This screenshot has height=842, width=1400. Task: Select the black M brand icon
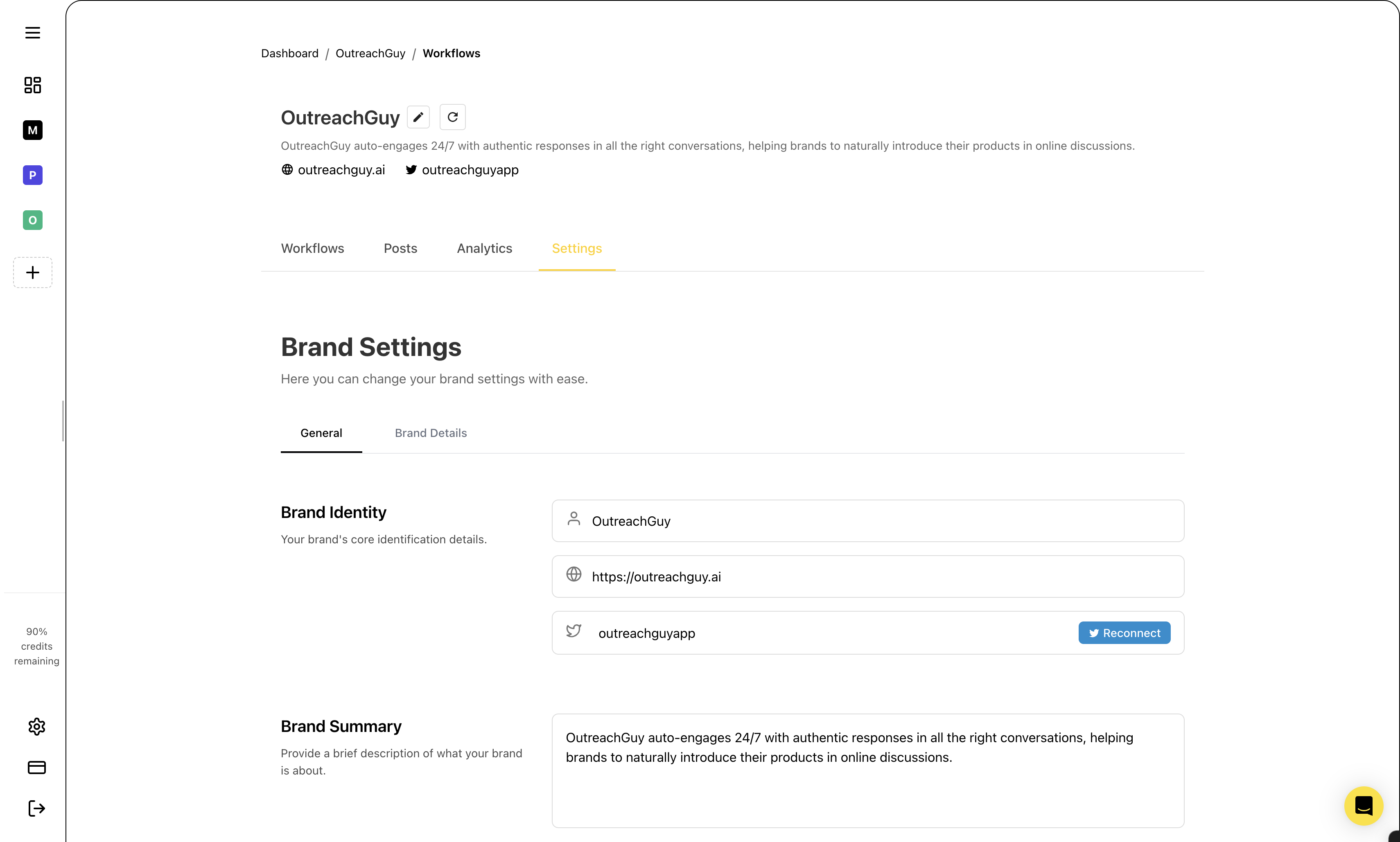point(32,130)
